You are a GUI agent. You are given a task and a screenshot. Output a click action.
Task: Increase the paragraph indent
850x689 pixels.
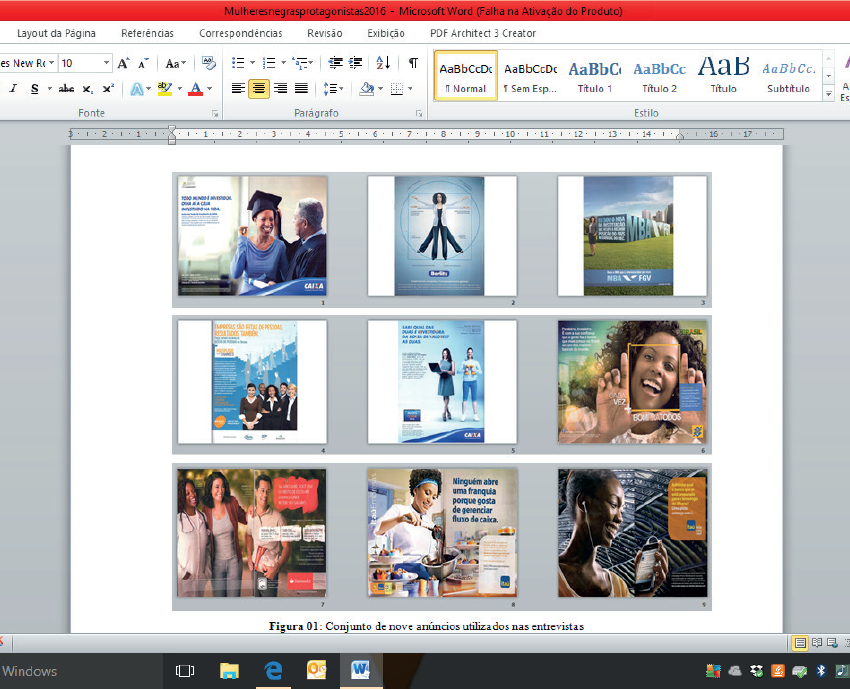[x=356, y=63]
